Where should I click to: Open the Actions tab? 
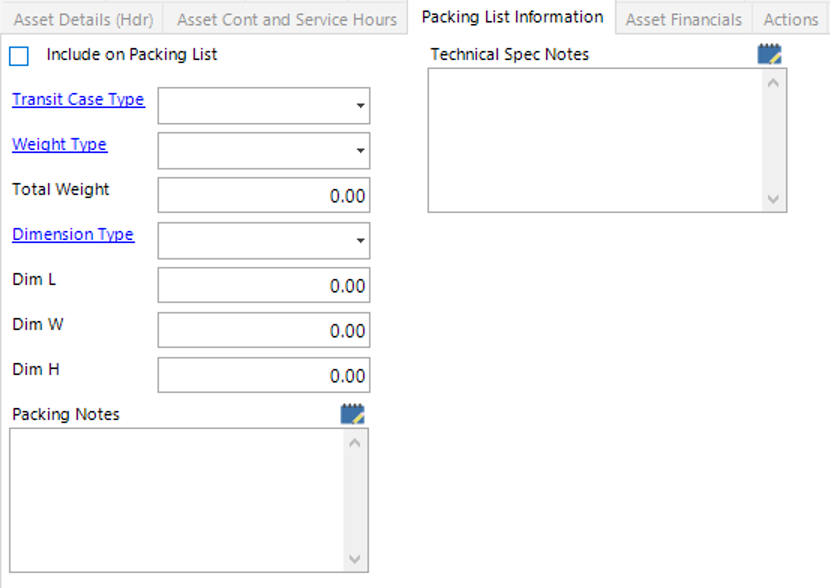pos(790,19)
